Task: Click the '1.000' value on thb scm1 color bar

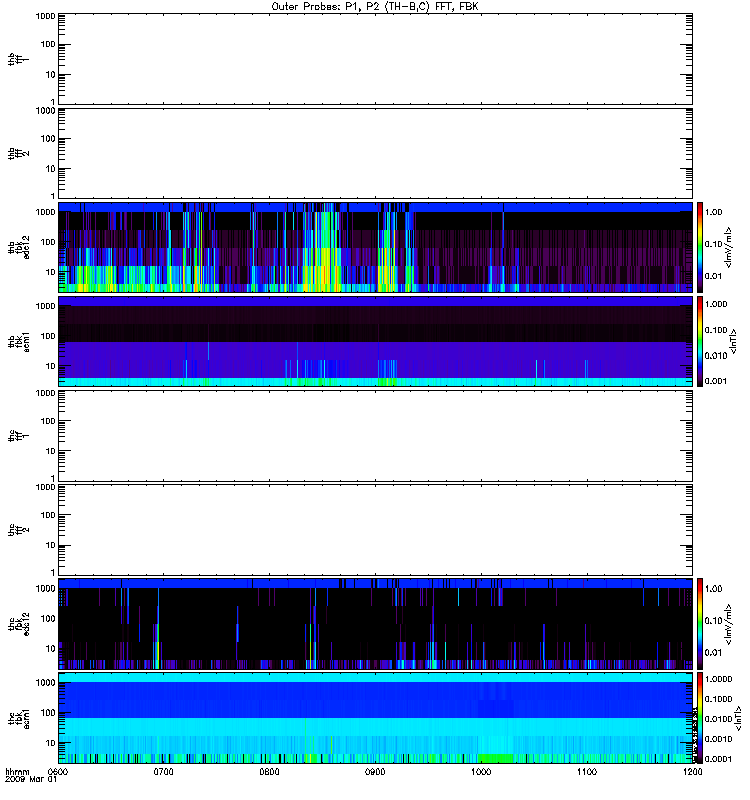Action: pyautogui.click(x=716, y=304)
